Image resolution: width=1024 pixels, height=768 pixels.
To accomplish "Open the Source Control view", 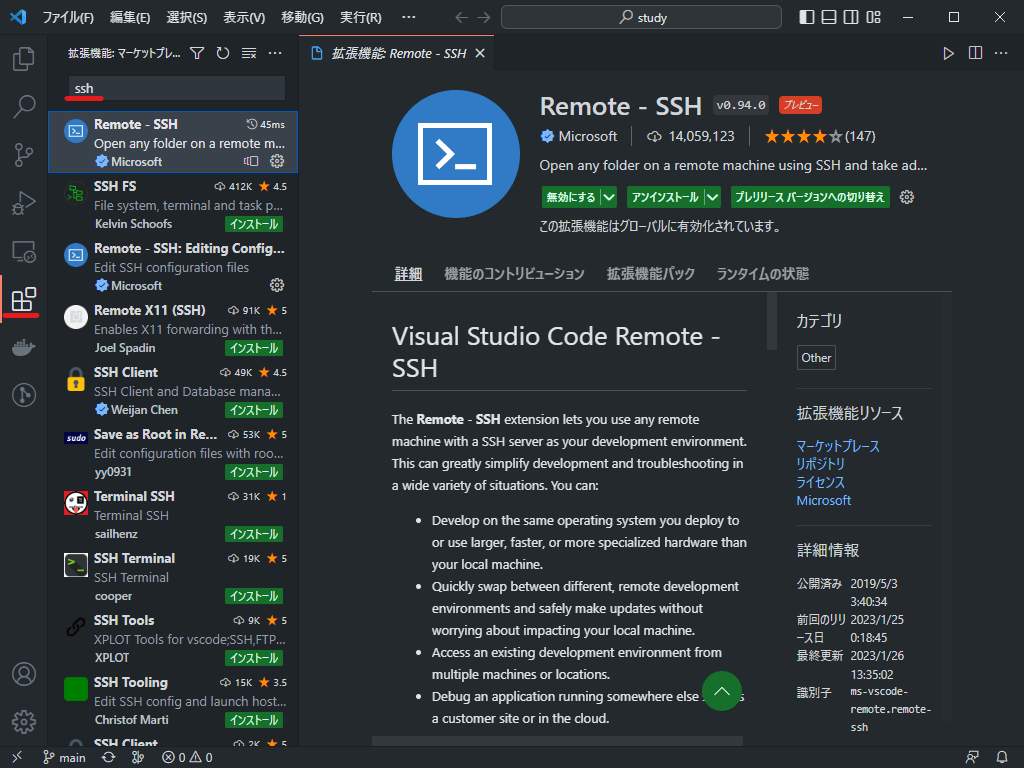I will (24, 154).
